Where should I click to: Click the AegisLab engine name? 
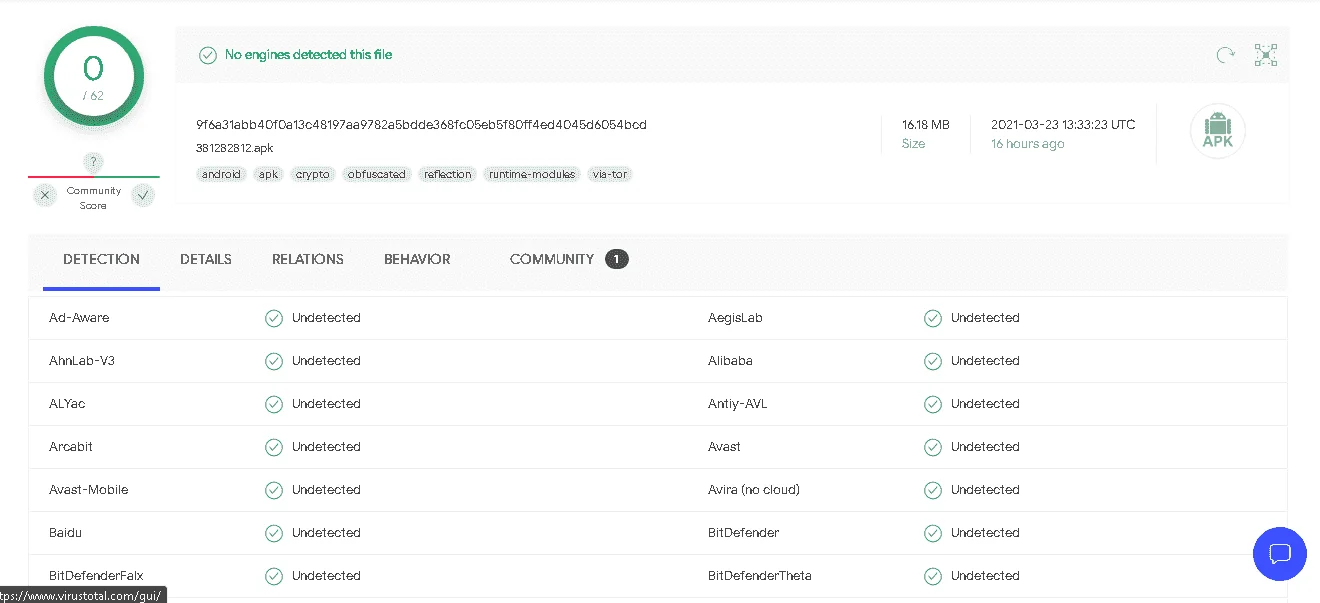(736, 318)
